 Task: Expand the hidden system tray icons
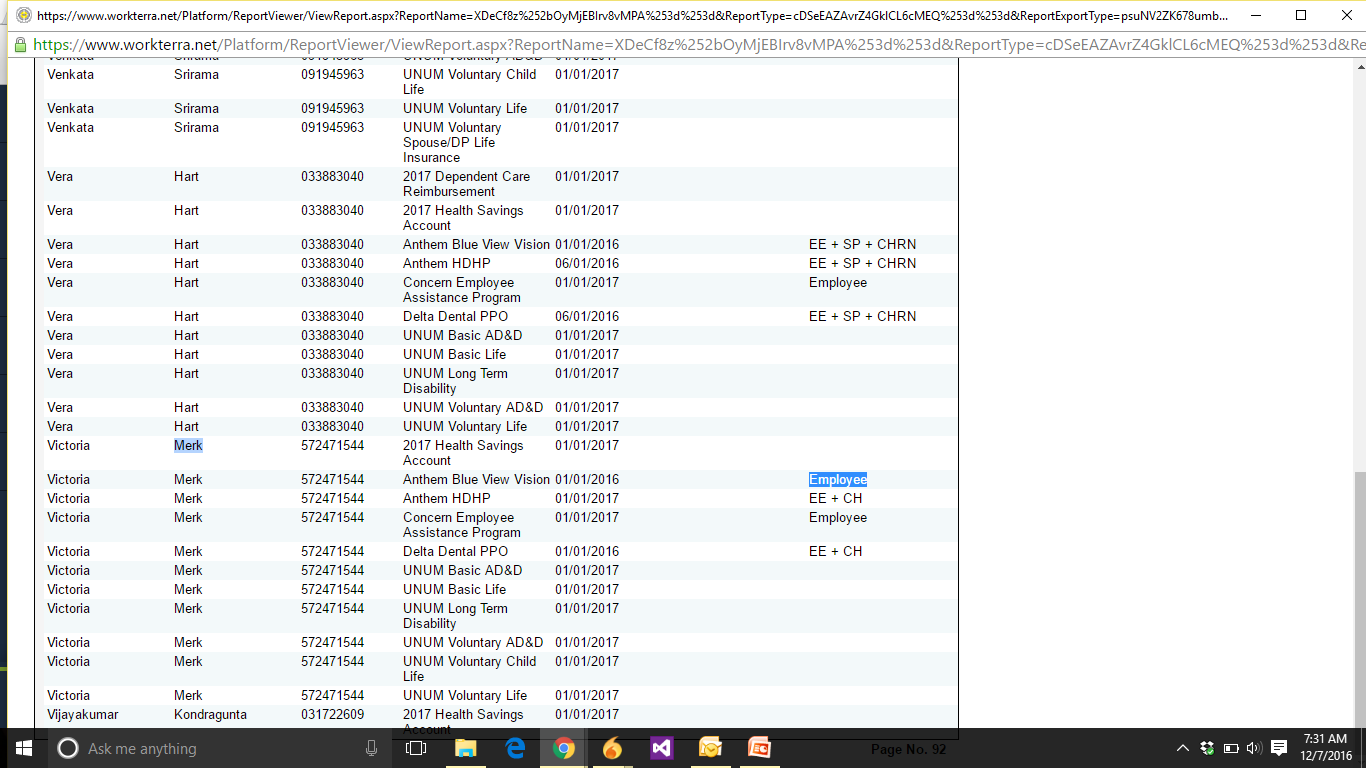tap(1183, 748)
